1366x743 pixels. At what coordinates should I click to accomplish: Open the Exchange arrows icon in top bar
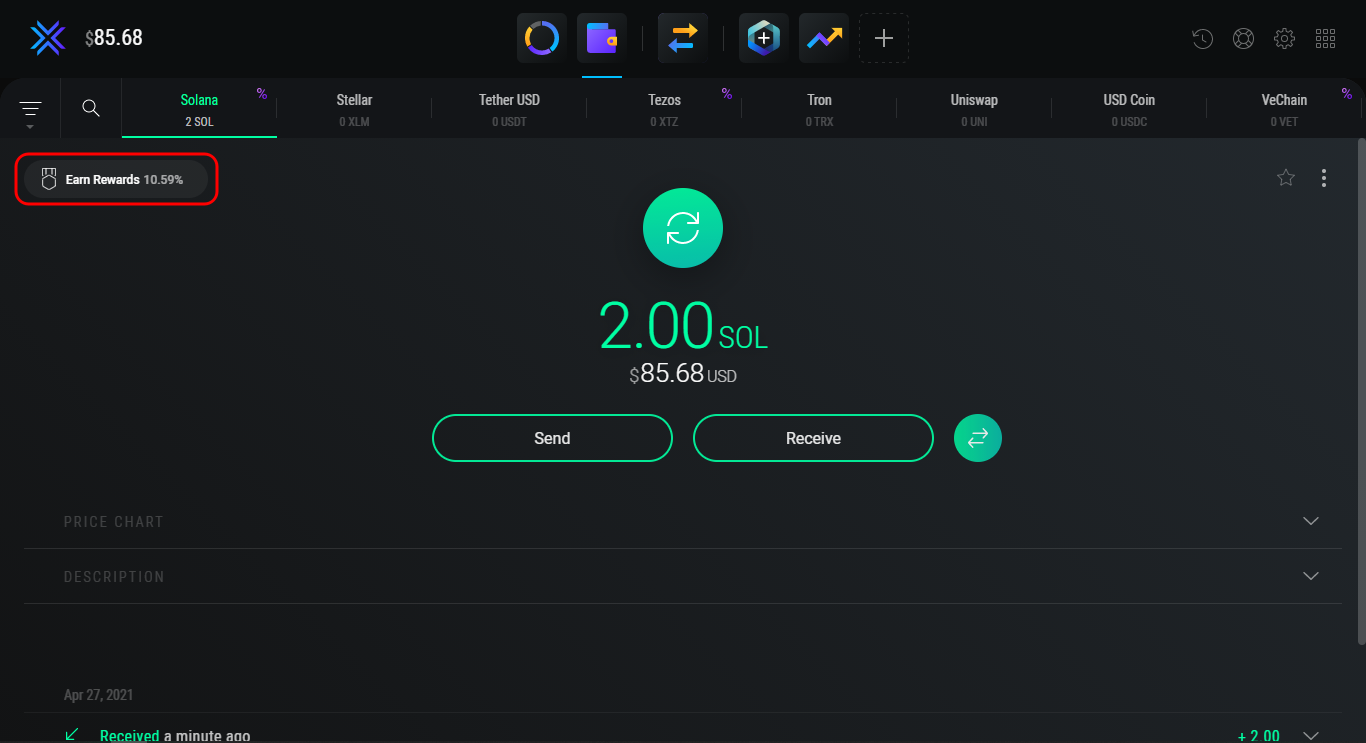(x=683, y=39)
